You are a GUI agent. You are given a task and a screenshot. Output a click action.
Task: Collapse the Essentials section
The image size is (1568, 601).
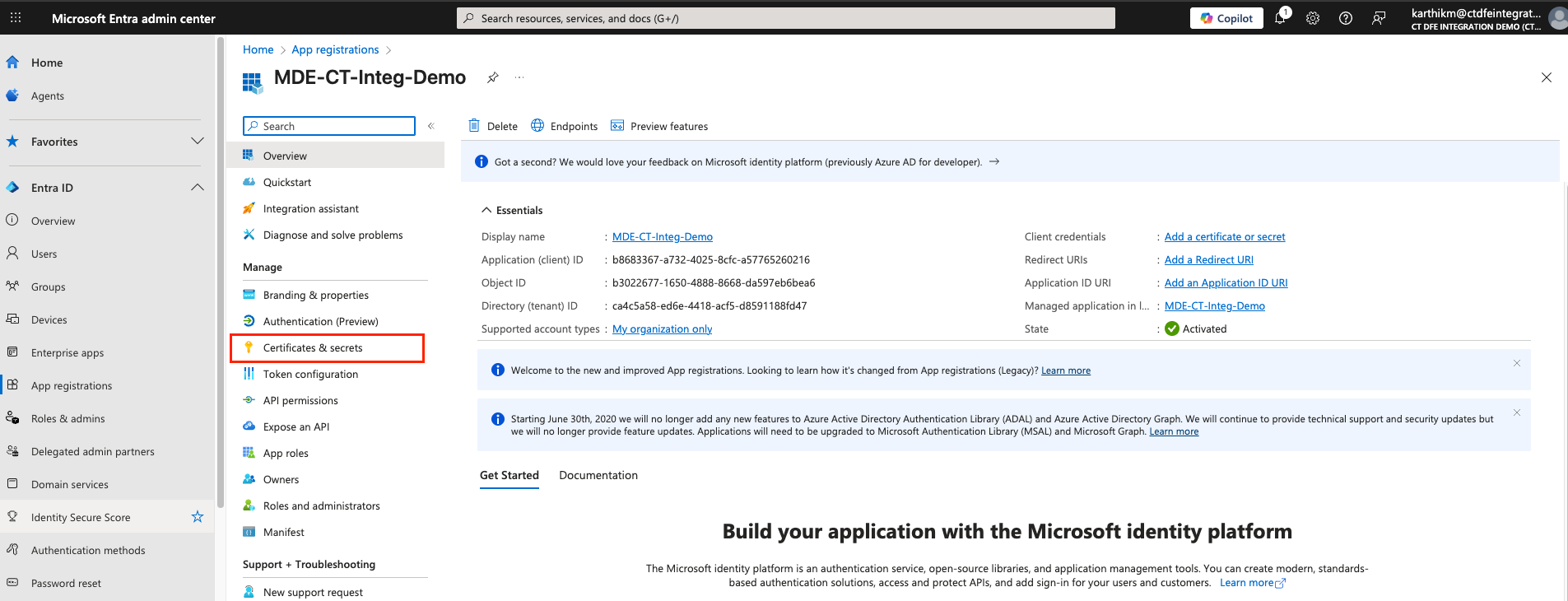(x=486, y=211)
